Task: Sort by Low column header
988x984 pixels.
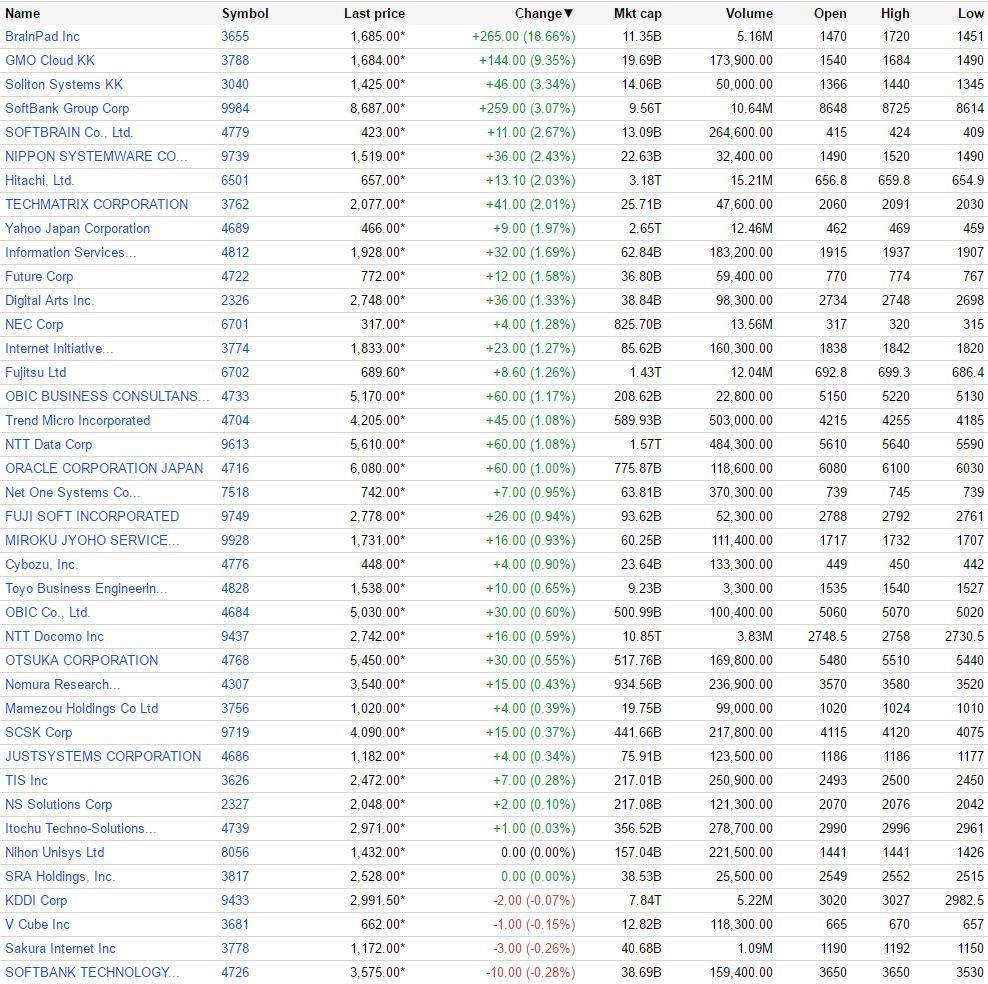Action: [970, 13]
